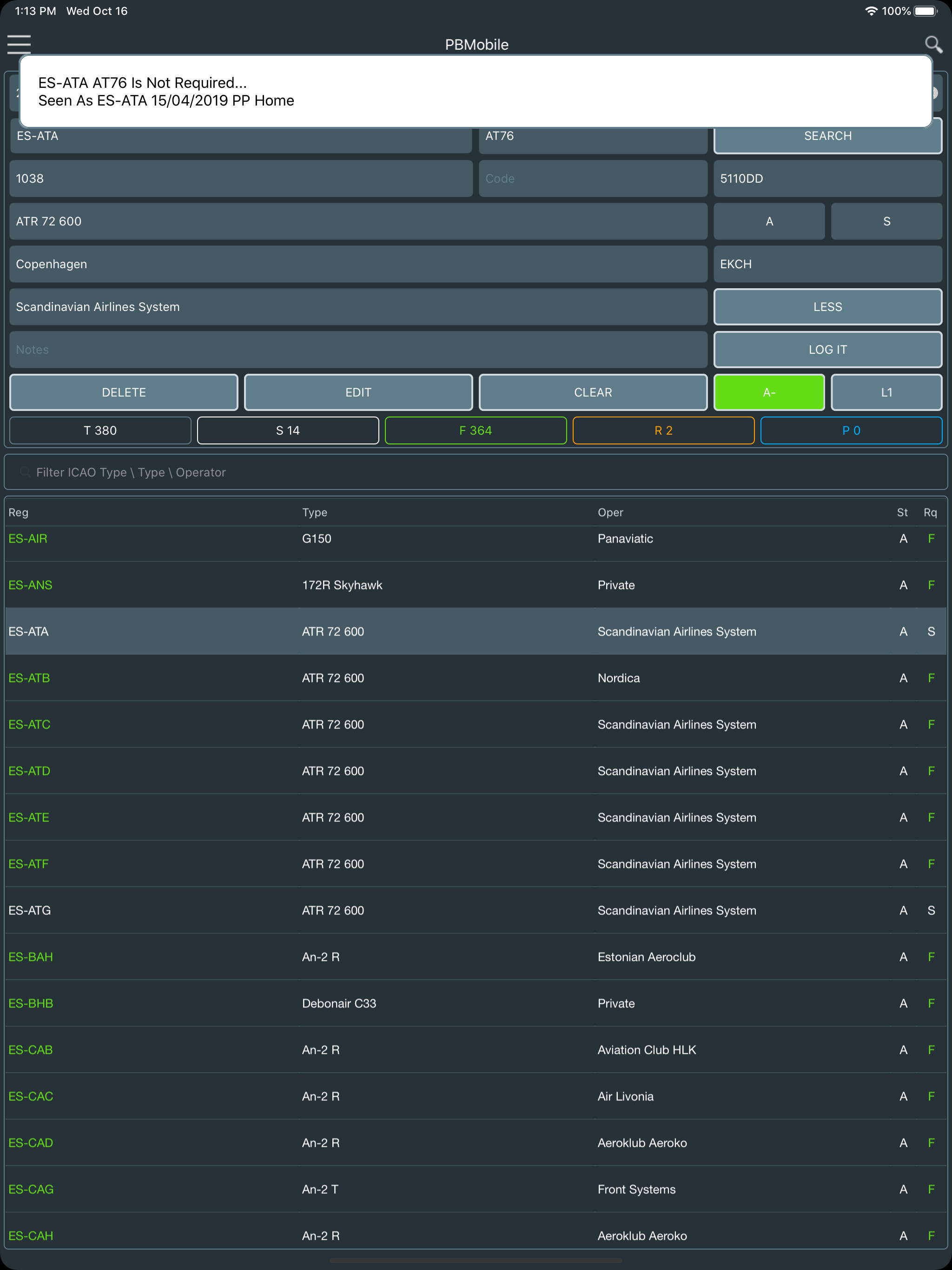Screen dimensions: 952x1270
Task: Select the highlighted ES-ATA row
Action: tap(476, 632)
